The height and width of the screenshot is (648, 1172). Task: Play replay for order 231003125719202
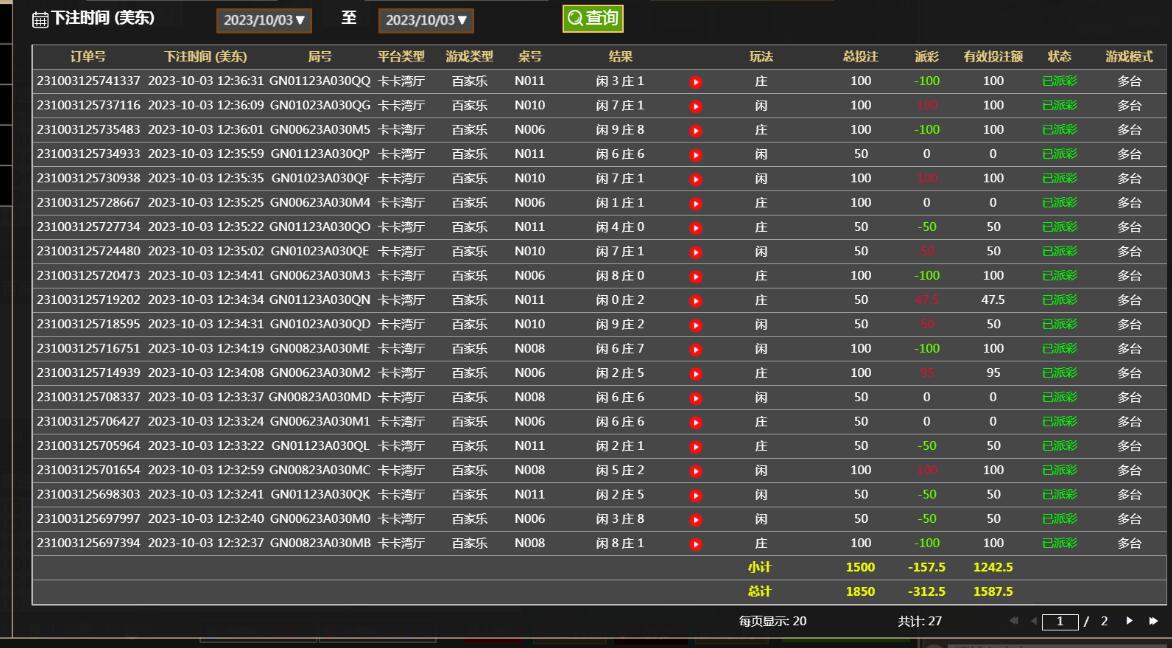click(696, 300)
